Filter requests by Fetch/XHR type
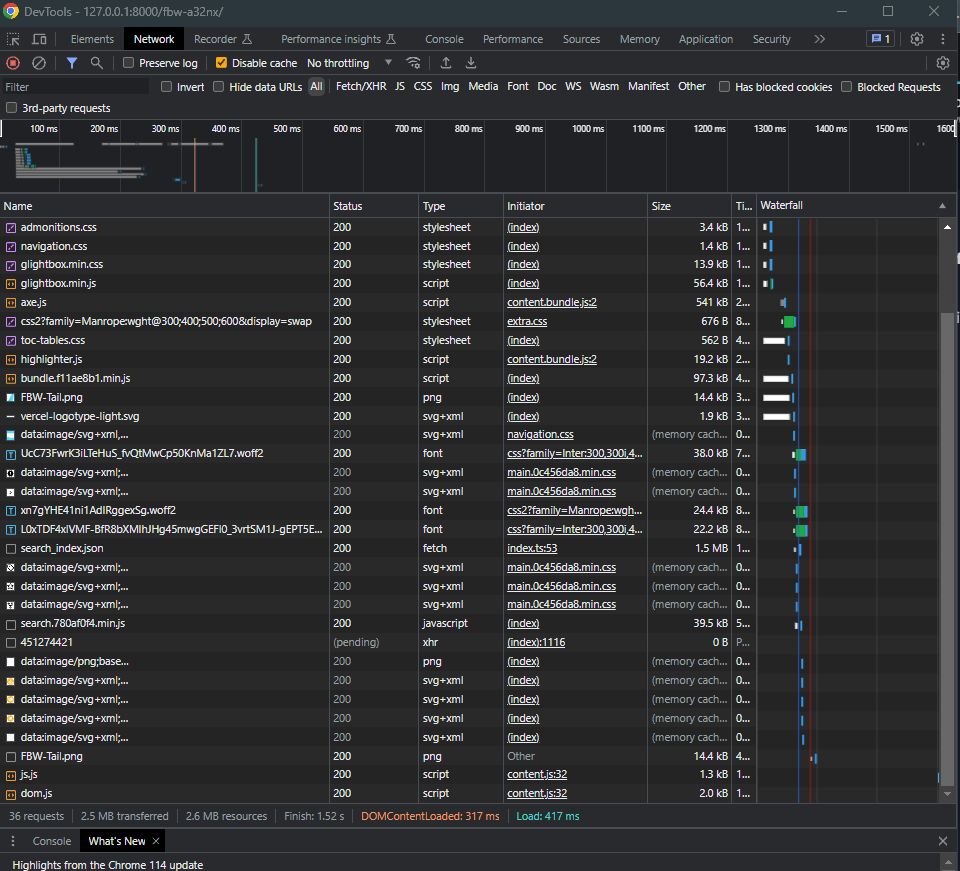 click(x=360, y=87)
